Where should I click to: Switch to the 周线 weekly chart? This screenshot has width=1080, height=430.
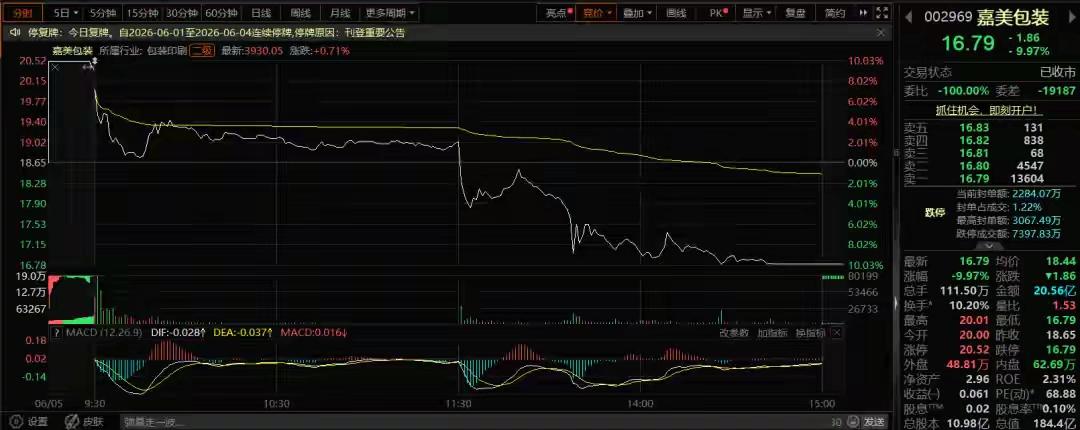300,12
